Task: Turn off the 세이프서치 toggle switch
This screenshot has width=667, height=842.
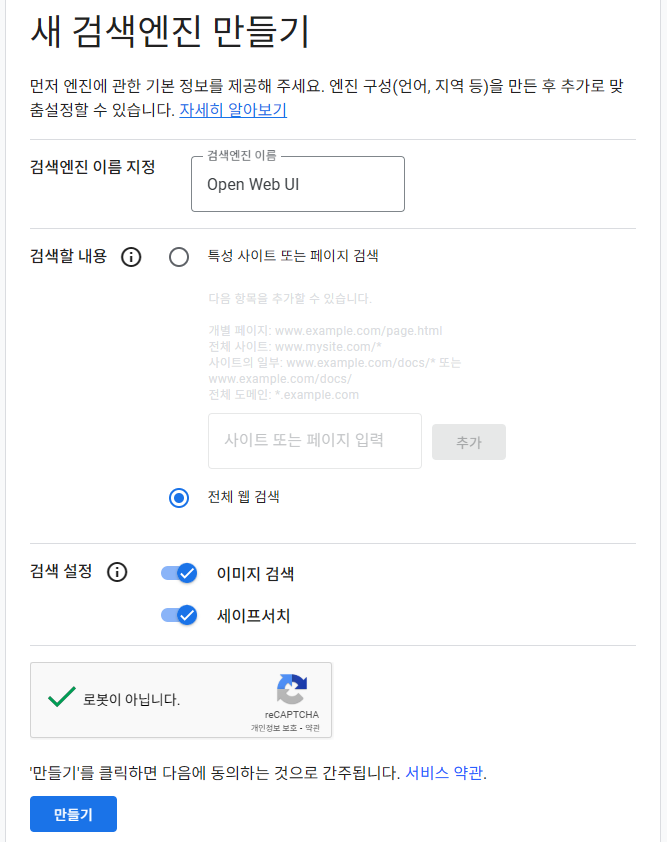Action: tap(179, 615)
